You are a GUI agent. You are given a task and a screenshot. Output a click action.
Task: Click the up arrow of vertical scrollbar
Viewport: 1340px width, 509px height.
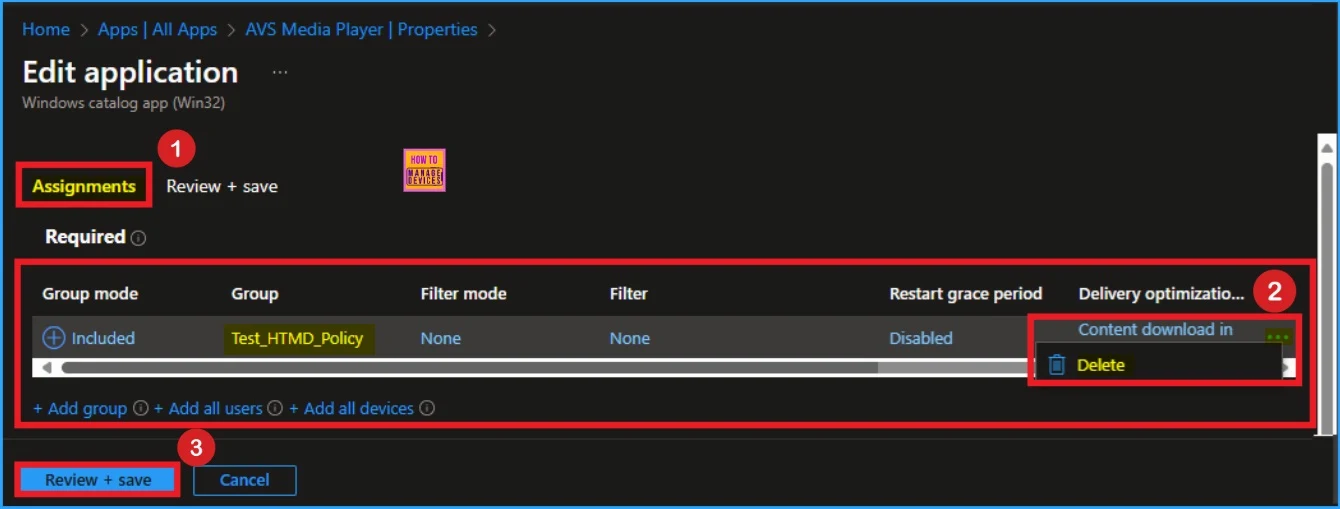pyautogui.click(x=1326, y=149)
